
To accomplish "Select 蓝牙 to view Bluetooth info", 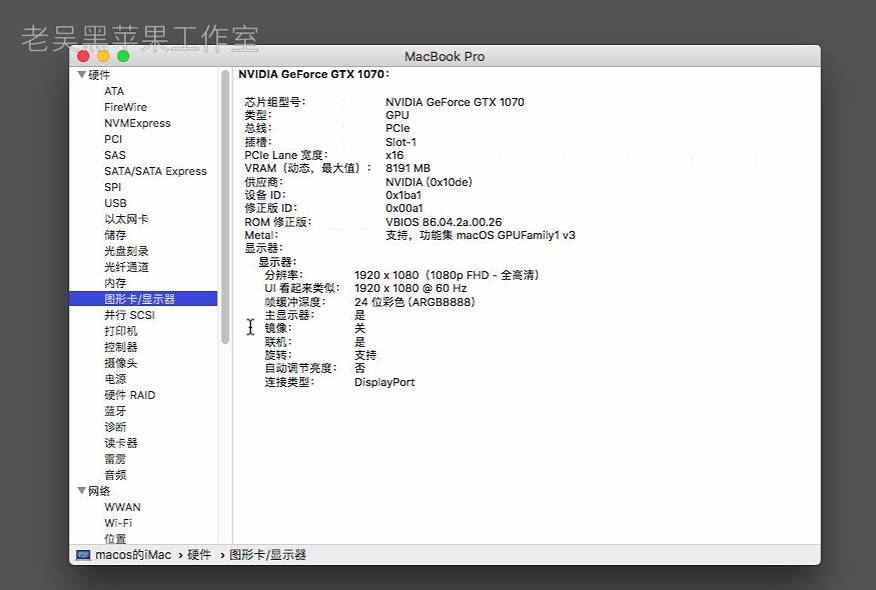I will (112, 411).
